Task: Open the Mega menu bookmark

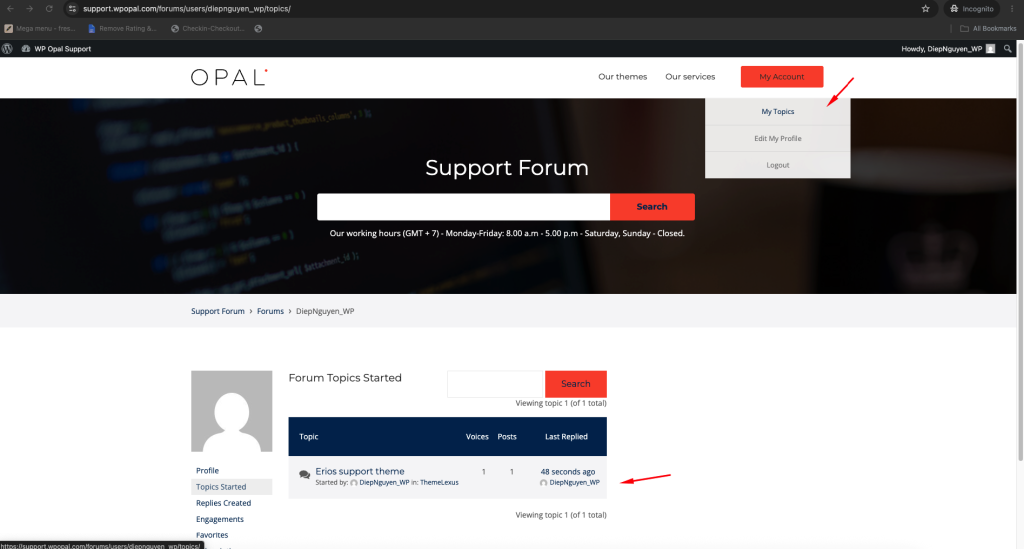Action: coord(40,29)
